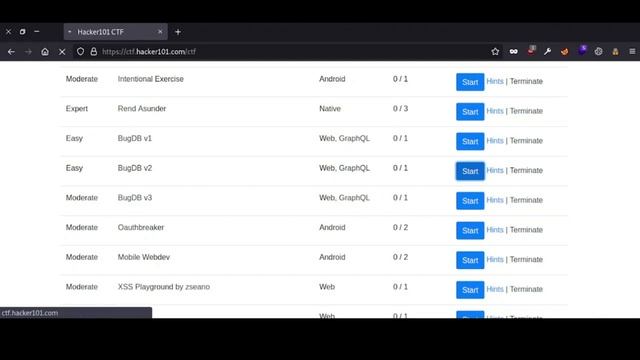This screenshot has height=360, width=640.
Task: Open Hints for Intentional Exercise
Action: tap(495, 81)
